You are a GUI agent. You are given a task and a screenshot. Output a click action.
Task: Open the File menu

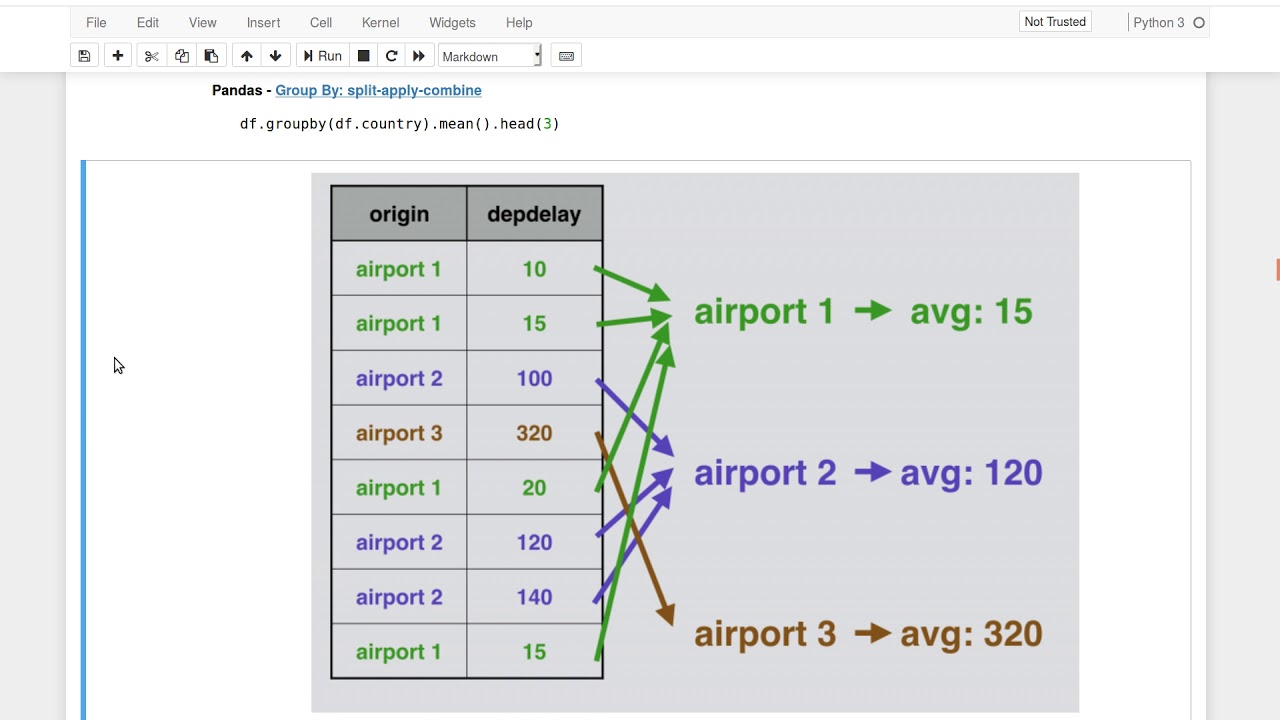[x=96, y=22]
